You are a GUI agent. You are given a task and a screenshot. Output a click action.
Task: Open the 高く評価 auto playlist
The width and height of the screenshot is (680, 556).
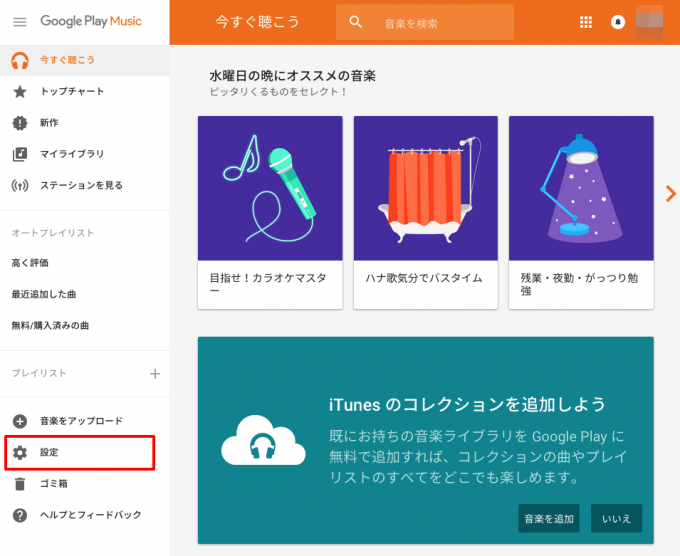(x=30, y=263)
